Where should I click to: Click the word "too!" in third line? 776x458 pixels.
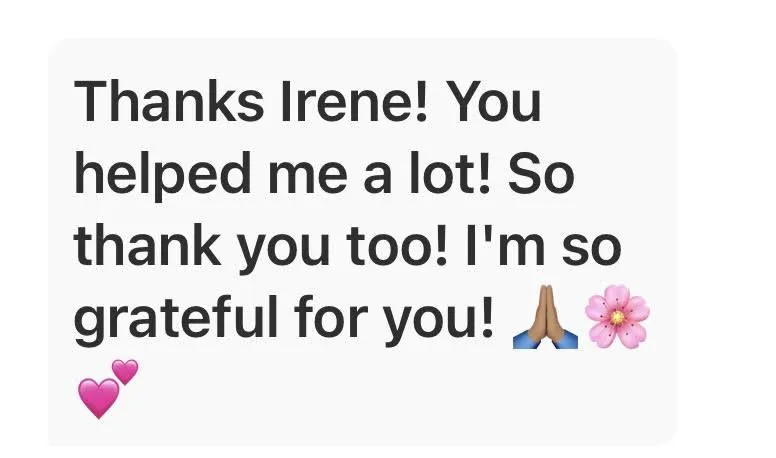pos(396,246)
